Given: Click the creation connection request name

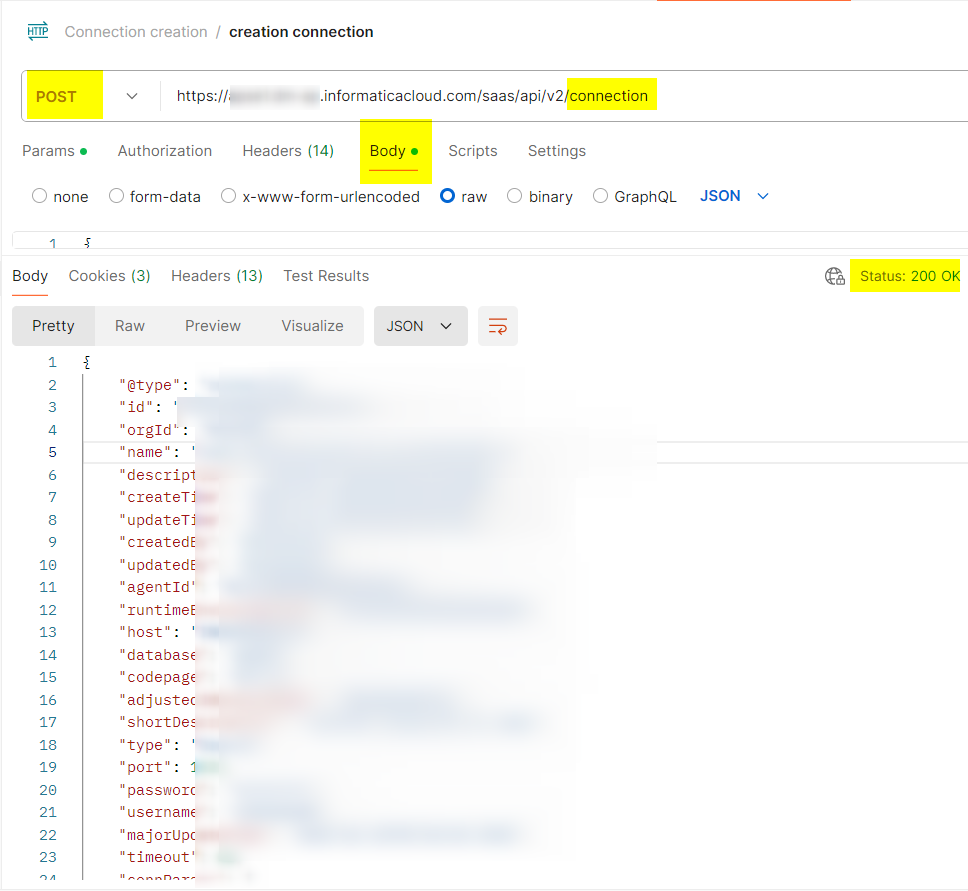Looking at the screenshot, I should (301, 31).
